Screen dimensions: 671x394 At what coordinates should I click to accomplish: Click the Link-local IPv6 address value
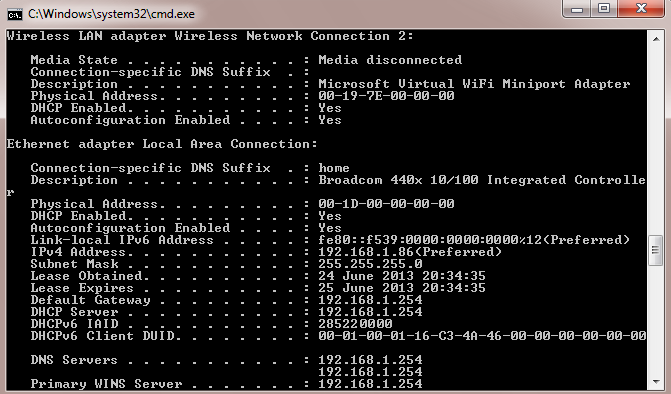(474, 240)
